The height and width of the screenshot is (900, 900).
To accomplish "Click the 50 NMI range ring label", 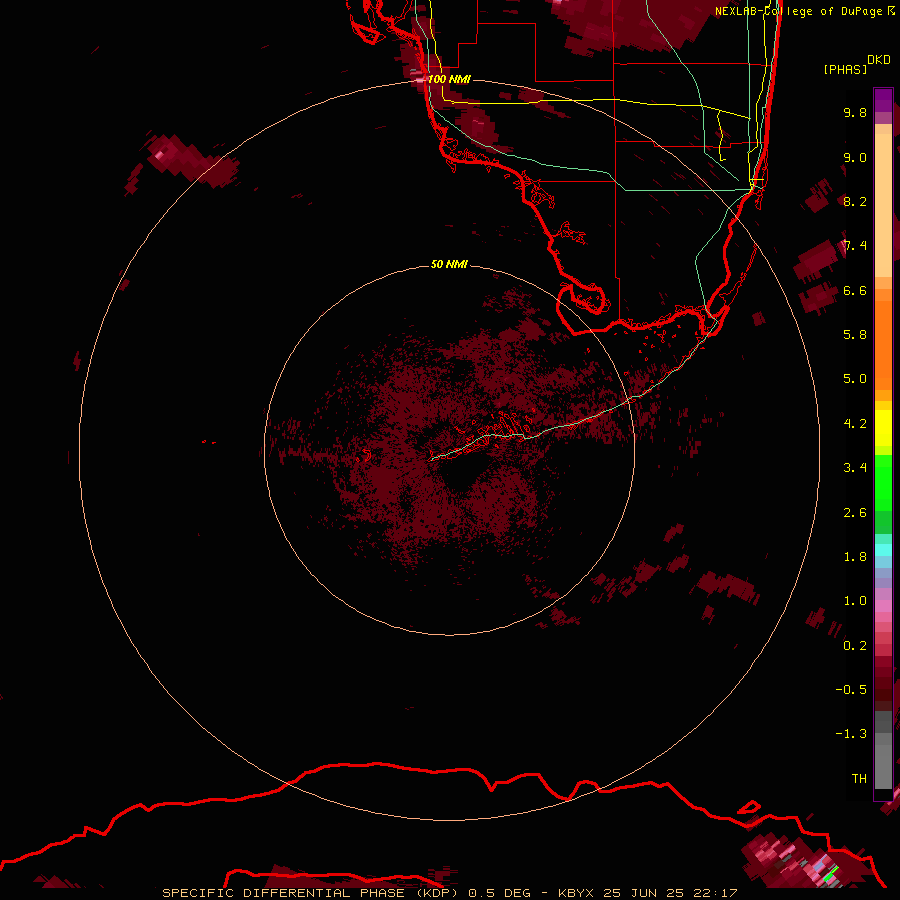I will [x=449, y=264].
